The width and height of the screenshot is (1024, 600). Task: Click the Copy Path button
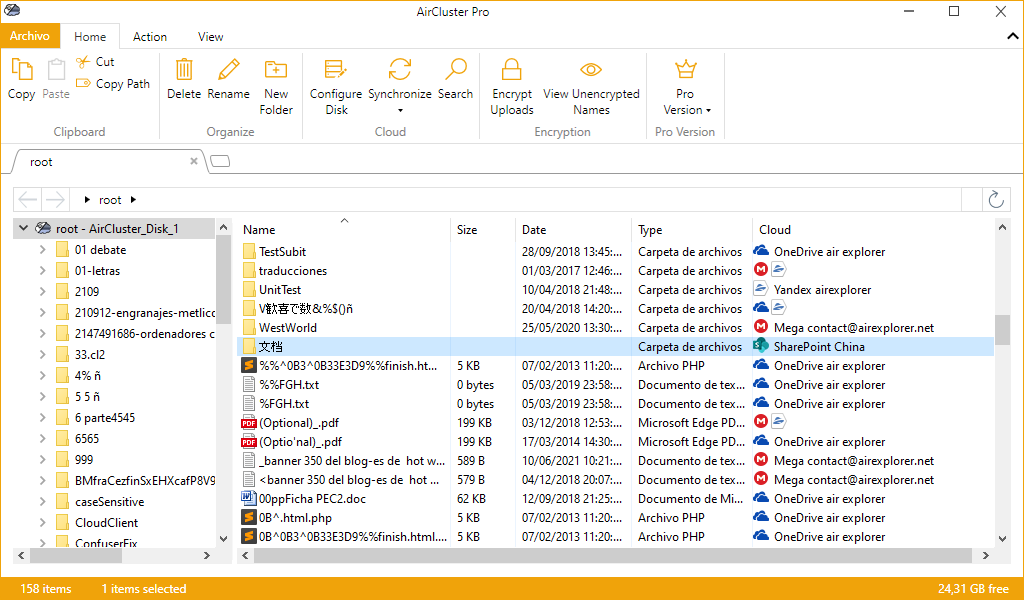tap(113, 84)
